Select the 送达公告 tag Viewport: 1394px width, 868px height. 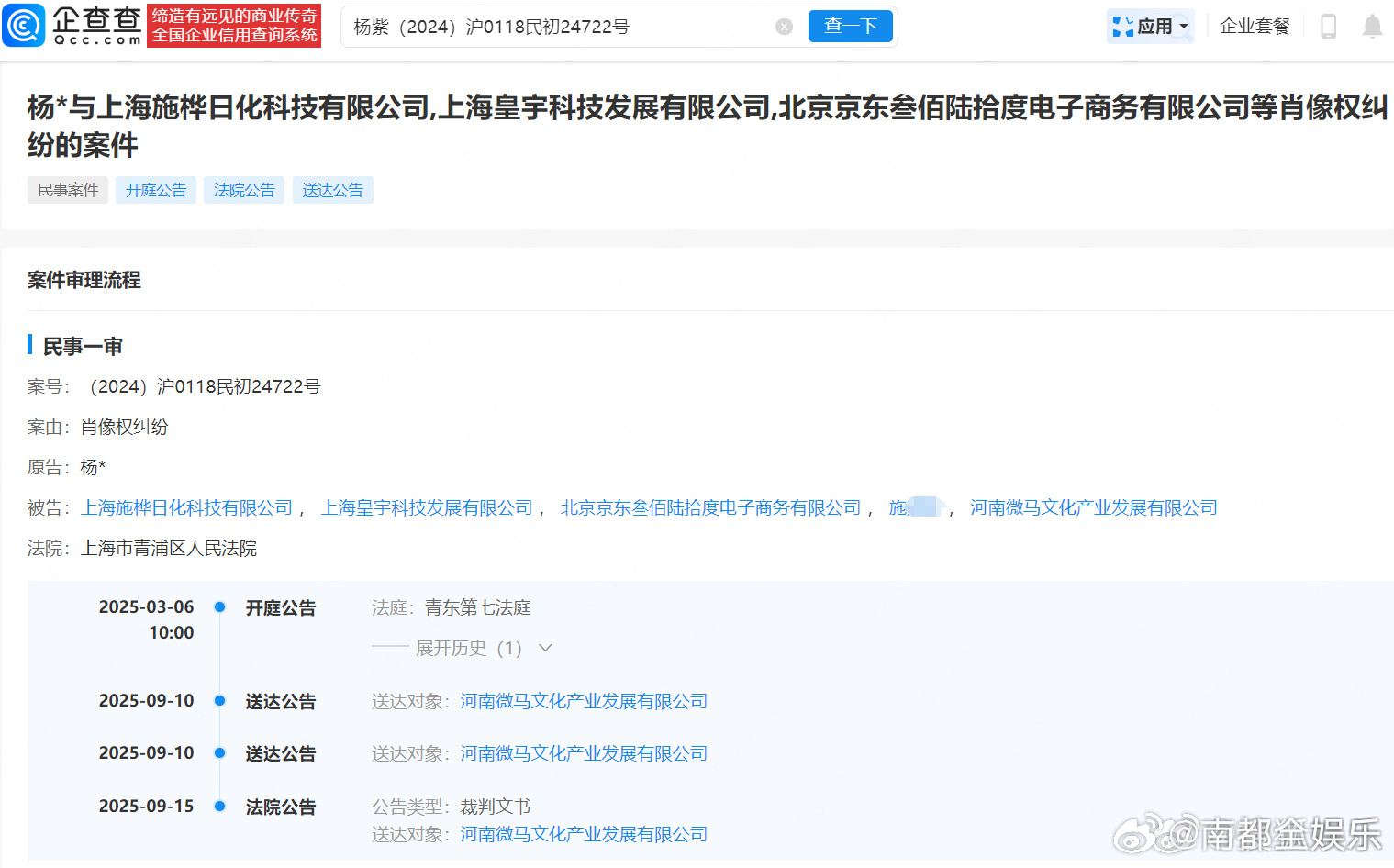[x=333, y=190]
